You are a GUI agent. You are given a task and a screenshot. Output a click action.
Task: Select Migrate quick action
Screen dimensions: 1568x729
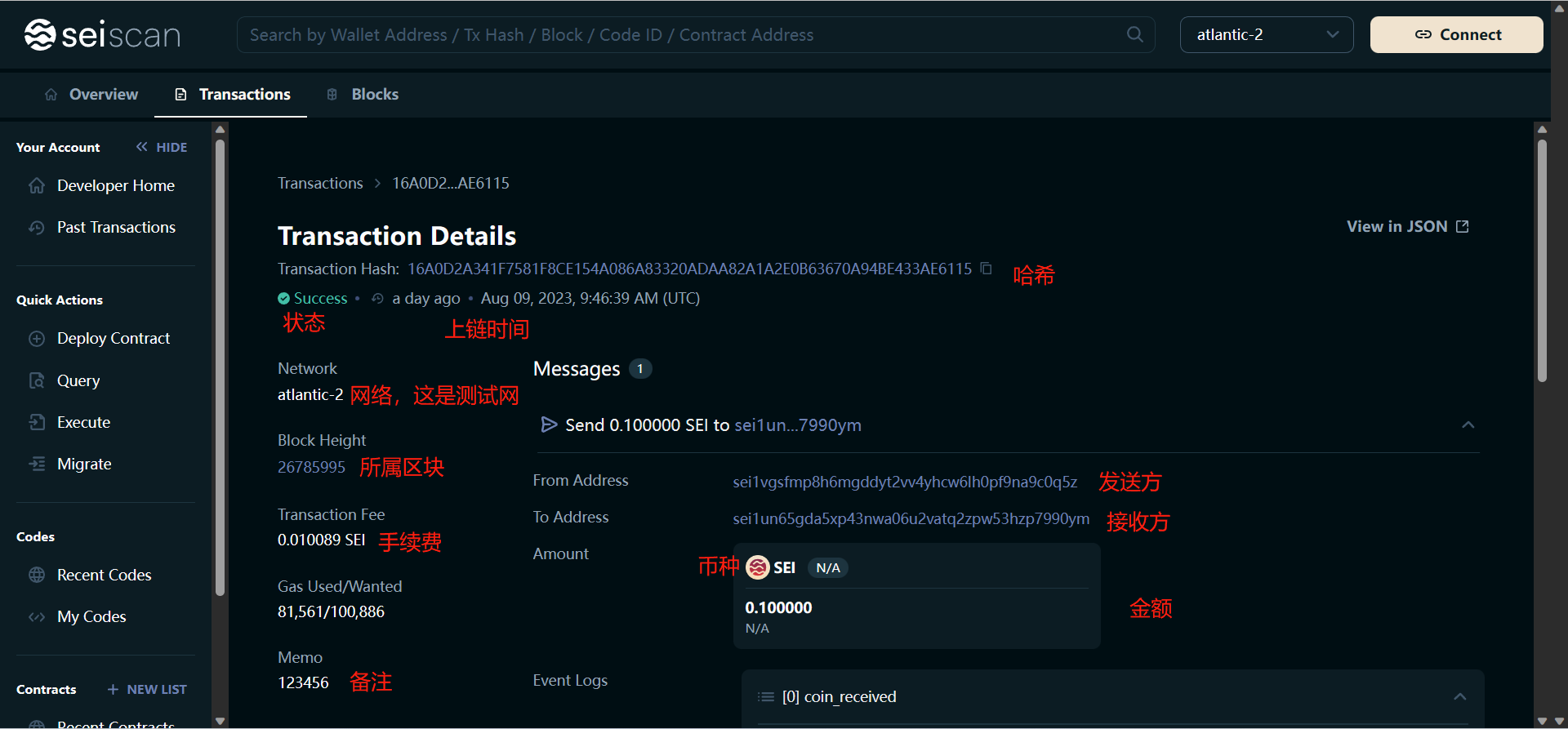click(70, 464)
